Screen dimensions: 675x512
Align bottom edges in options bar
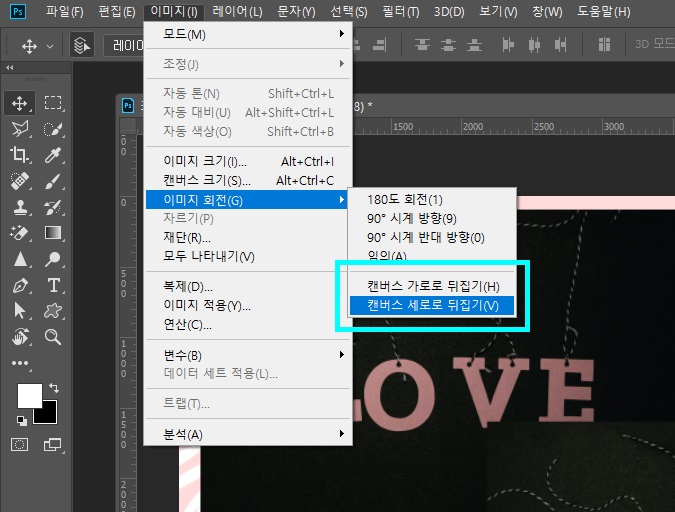[x=474, y=45]
